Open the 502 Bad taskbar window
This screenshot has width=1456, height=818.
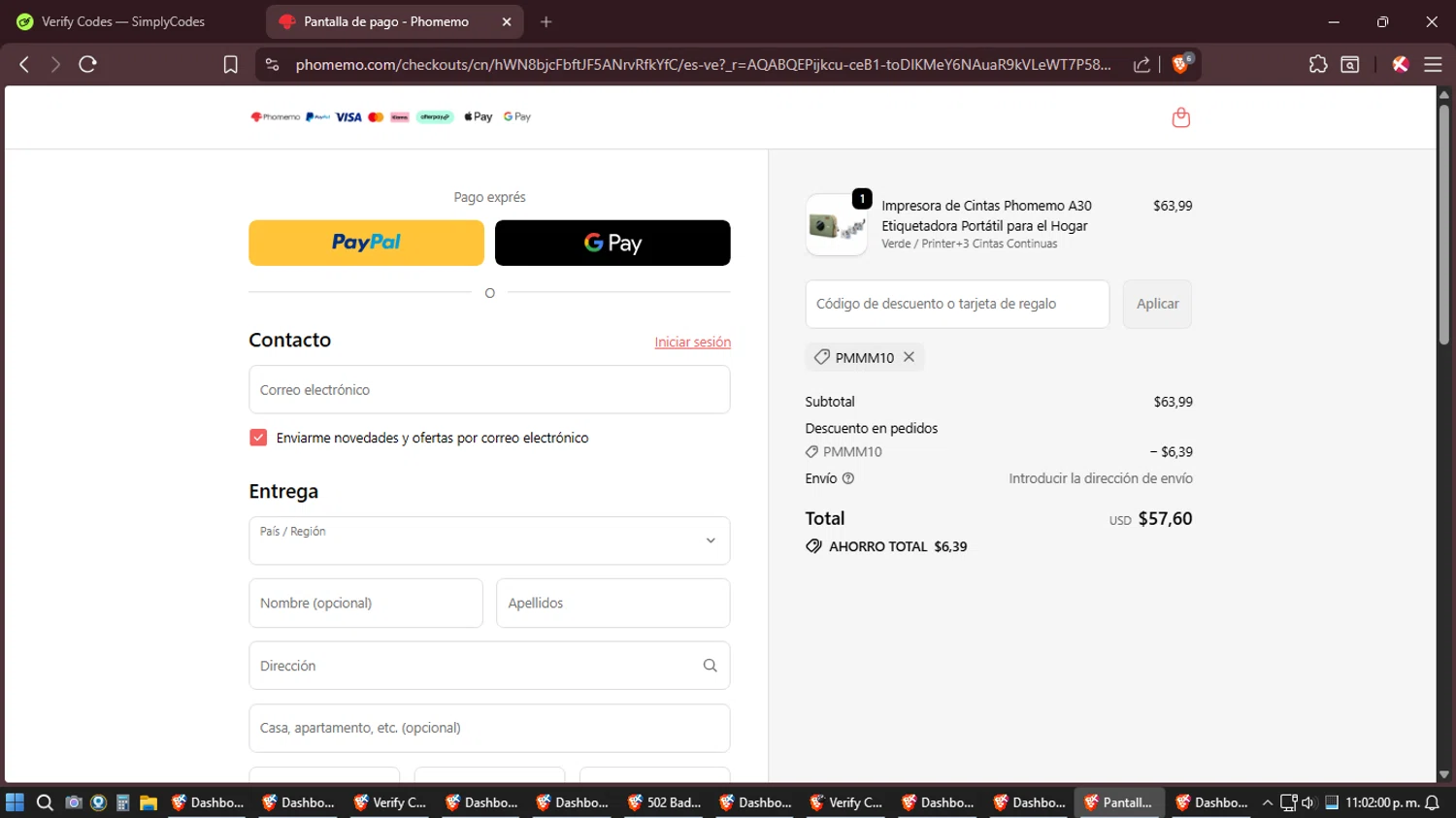coord(665,802)
